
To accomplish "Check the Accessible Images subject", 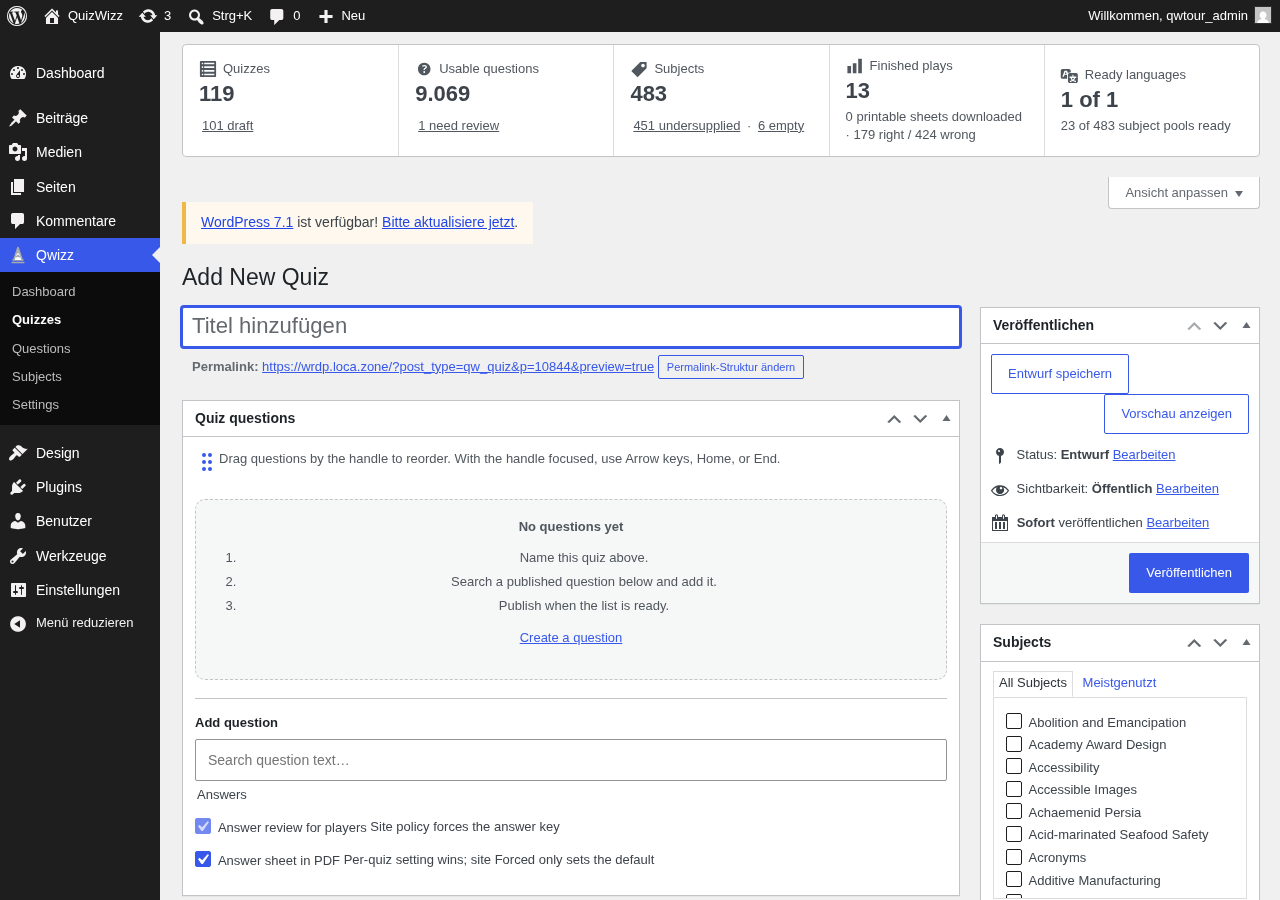I will click(x=1014, y=789).
